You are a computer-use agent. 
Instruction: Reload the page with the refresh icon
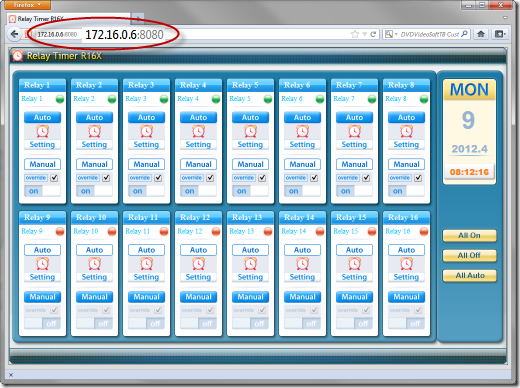point(373,34)
